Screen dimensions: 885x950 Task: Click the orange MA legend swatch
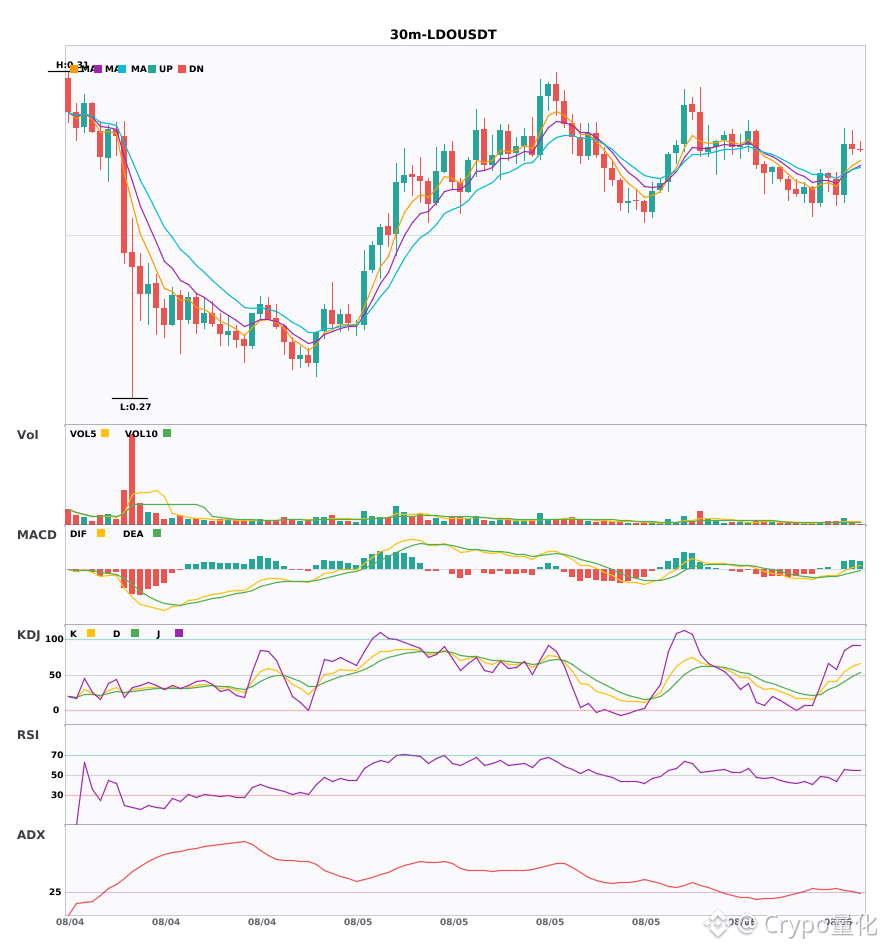(x=74, y=69)
